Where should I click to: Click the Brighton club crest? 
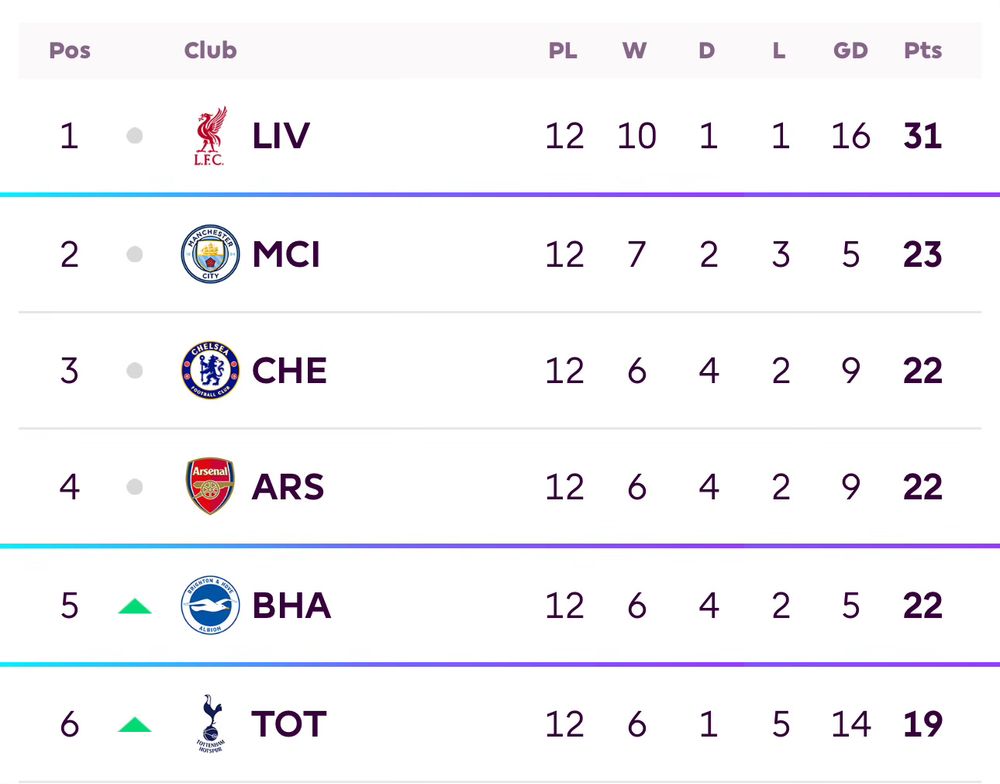click(210, 606)
